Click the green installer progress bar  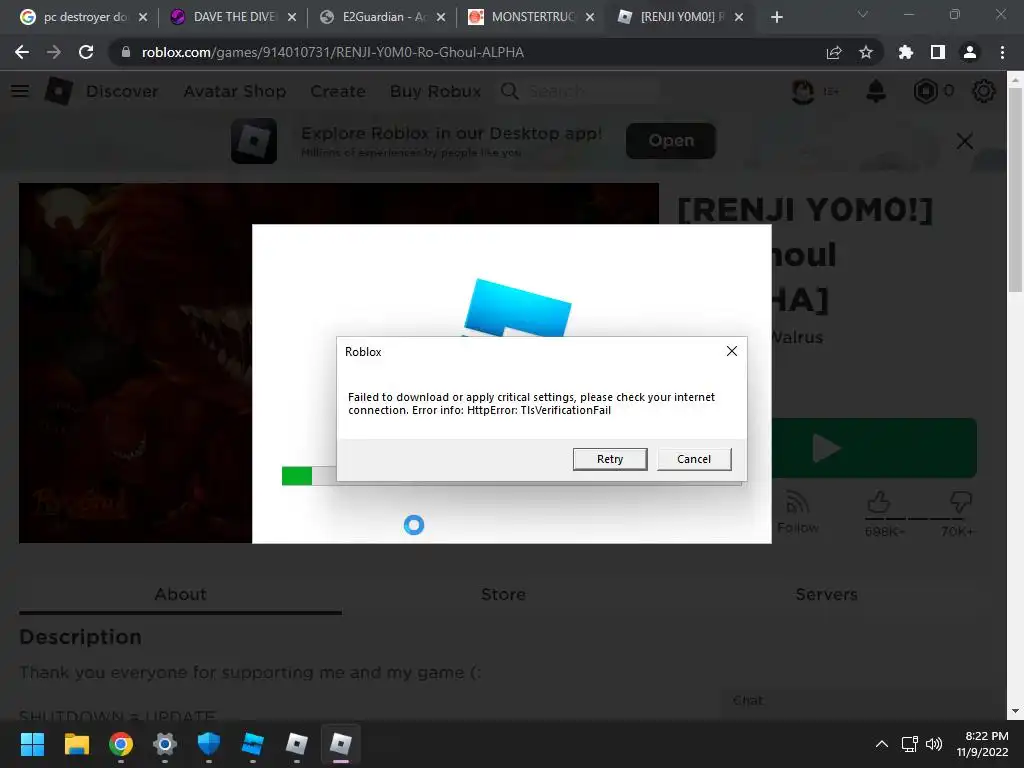(x=296, y=476)
